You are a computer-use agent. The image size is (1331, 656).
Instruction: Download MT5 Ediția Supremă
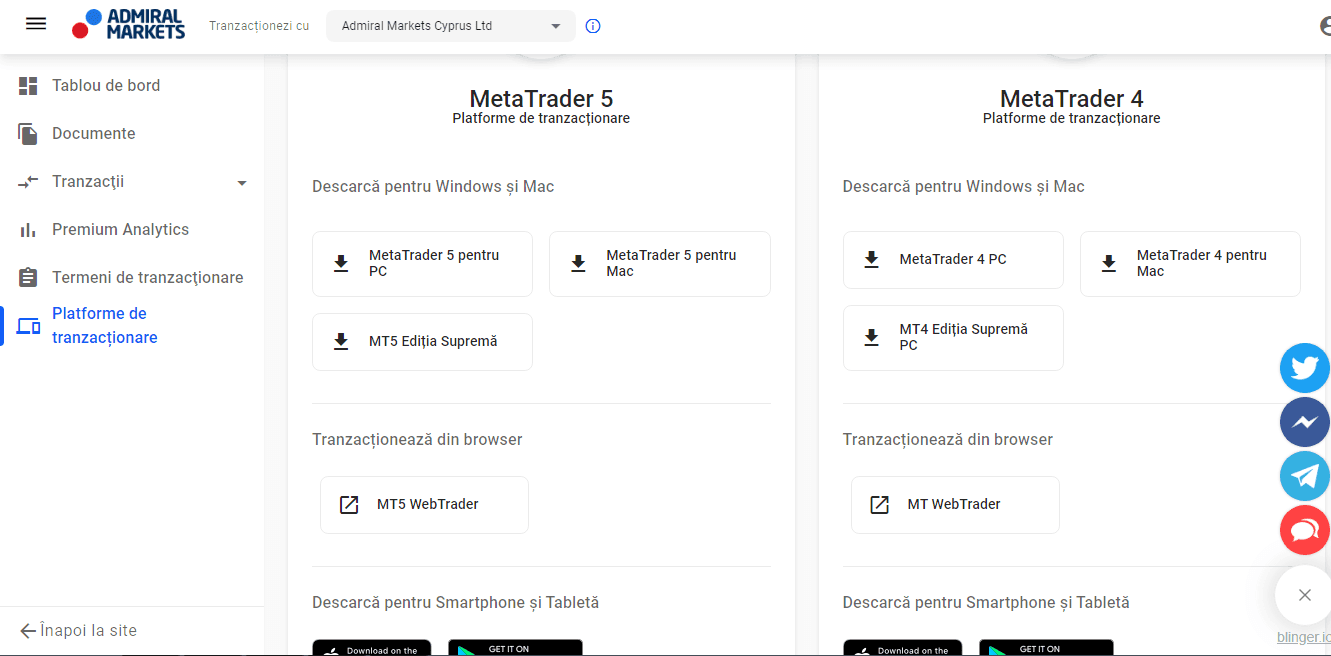point(422,341)
